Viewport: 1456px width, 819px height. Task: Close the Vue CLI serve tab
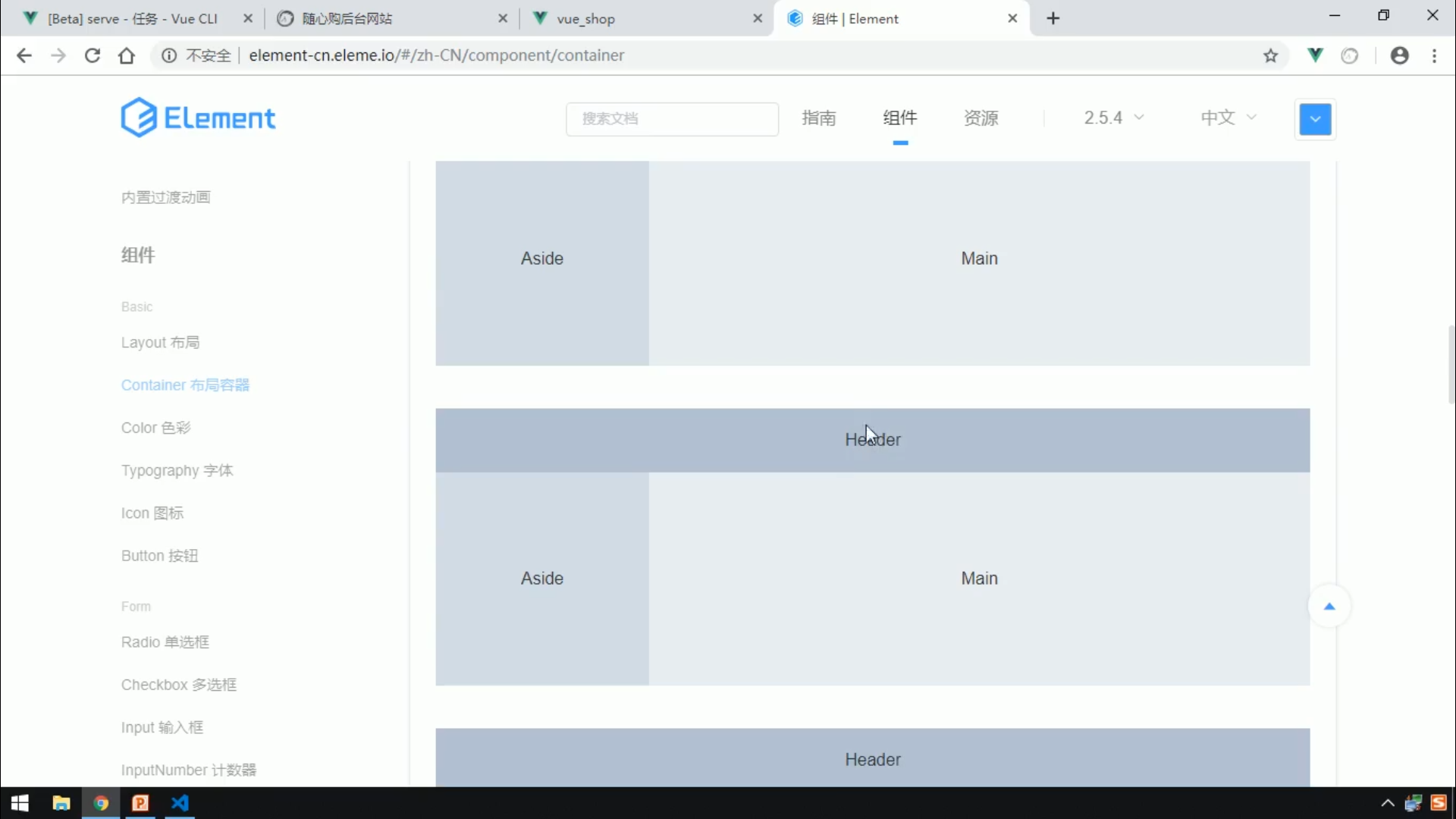click(x=248, y=18)
